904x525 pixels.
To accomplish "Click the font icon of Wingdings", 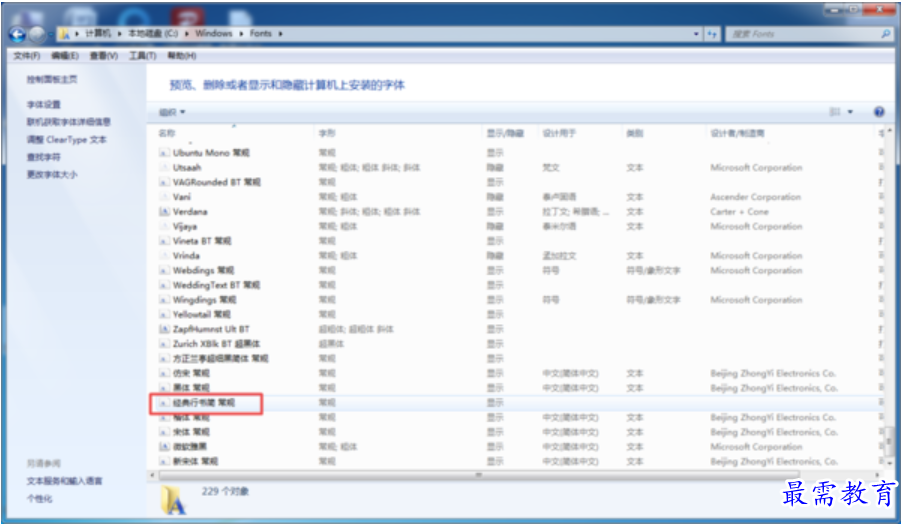I will 164,300.
